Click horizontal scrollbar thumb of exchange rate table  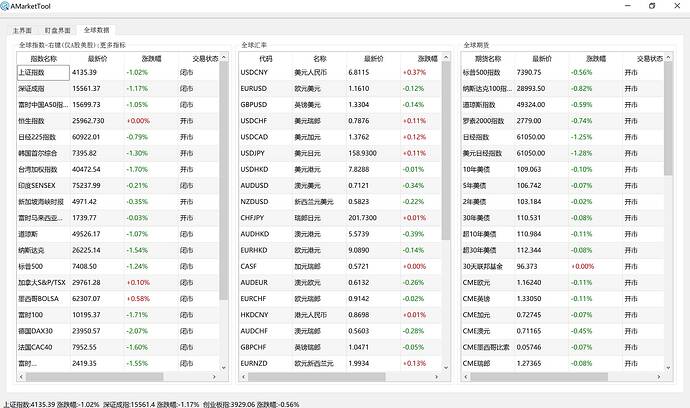[x=317, y=377]
